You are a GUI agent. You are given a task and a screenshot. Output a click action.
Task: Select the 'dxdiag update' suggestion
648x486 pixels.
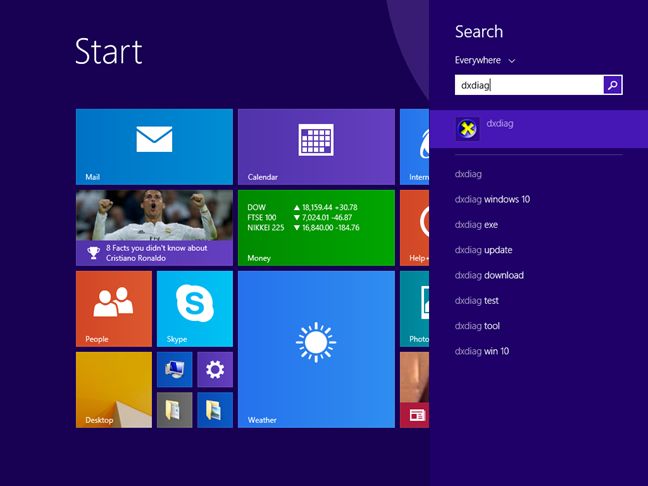(483, 250)
